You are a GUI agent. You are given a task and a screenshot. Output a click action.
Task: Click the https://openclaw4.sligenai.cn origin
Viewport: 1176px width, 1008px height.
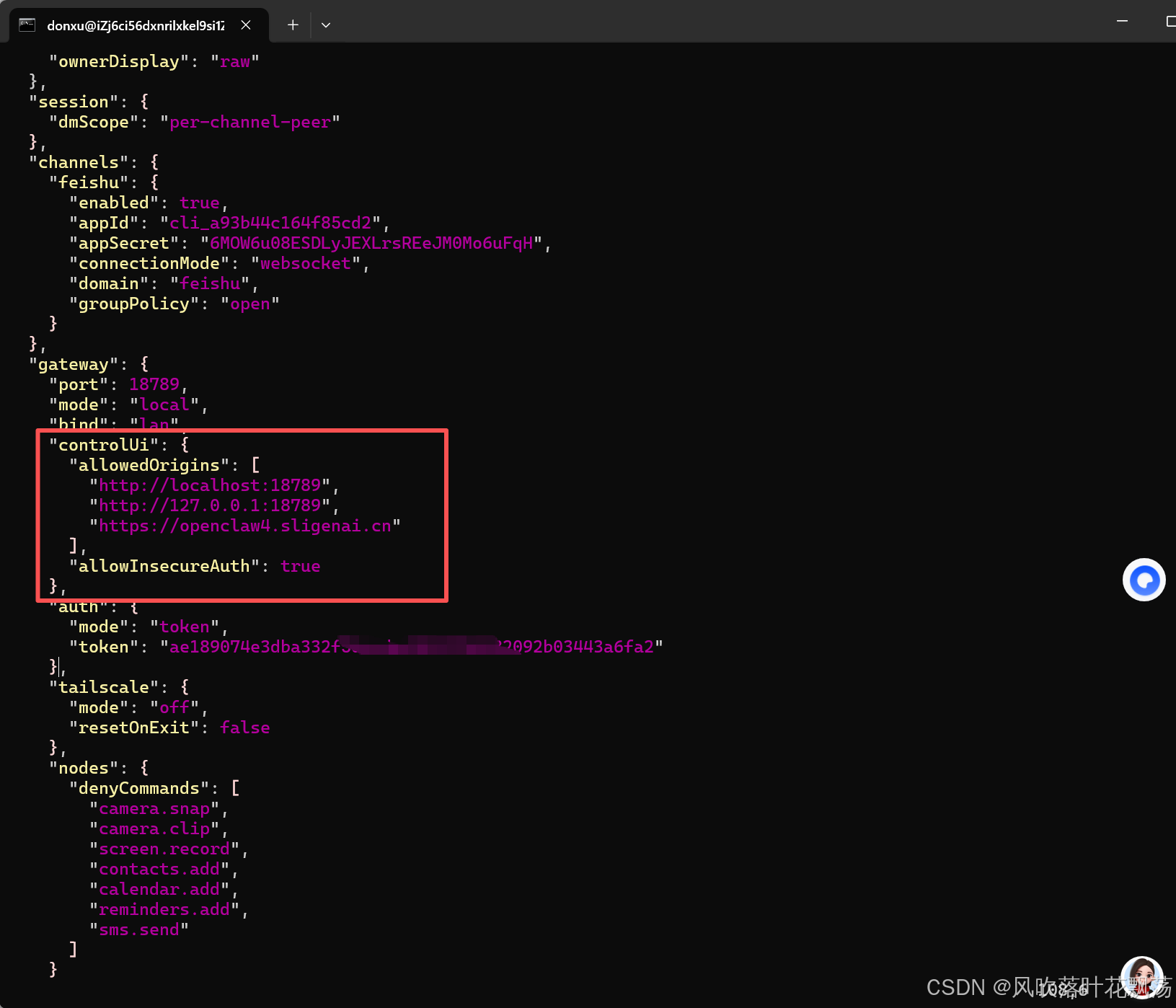(244, 526)
